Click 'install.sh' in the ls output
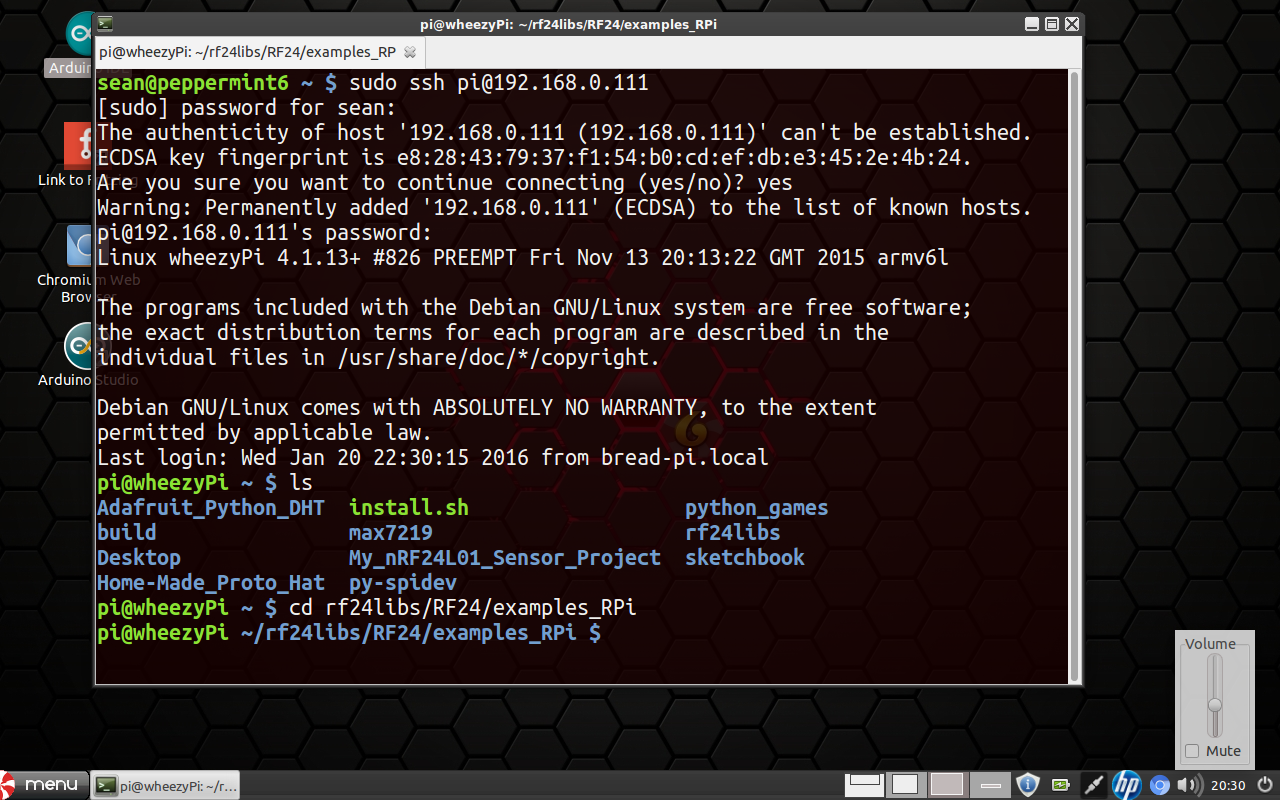 click(409, 508)
